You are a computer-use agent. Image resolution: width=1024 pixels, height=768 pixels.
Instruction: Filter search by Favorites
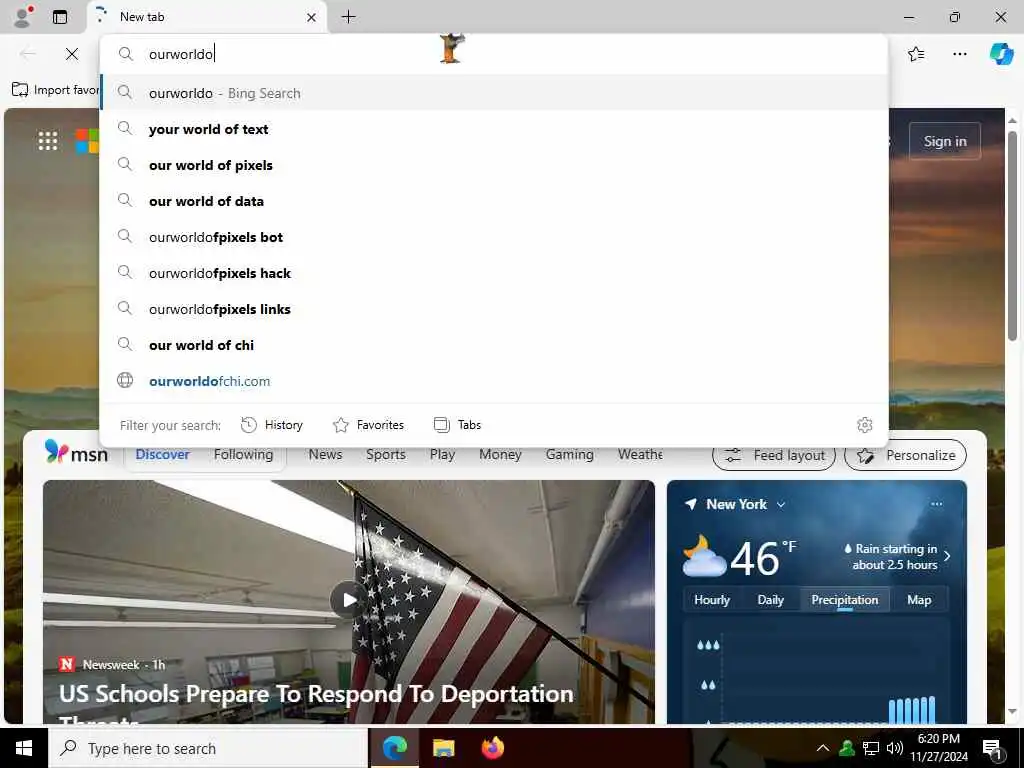coord(368,425)
